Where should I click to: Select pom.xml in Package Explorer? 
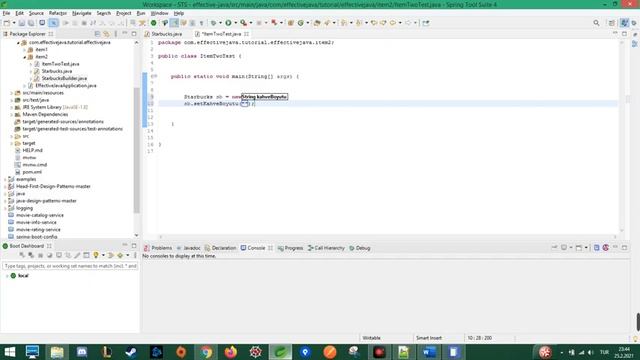click(32, 172)
